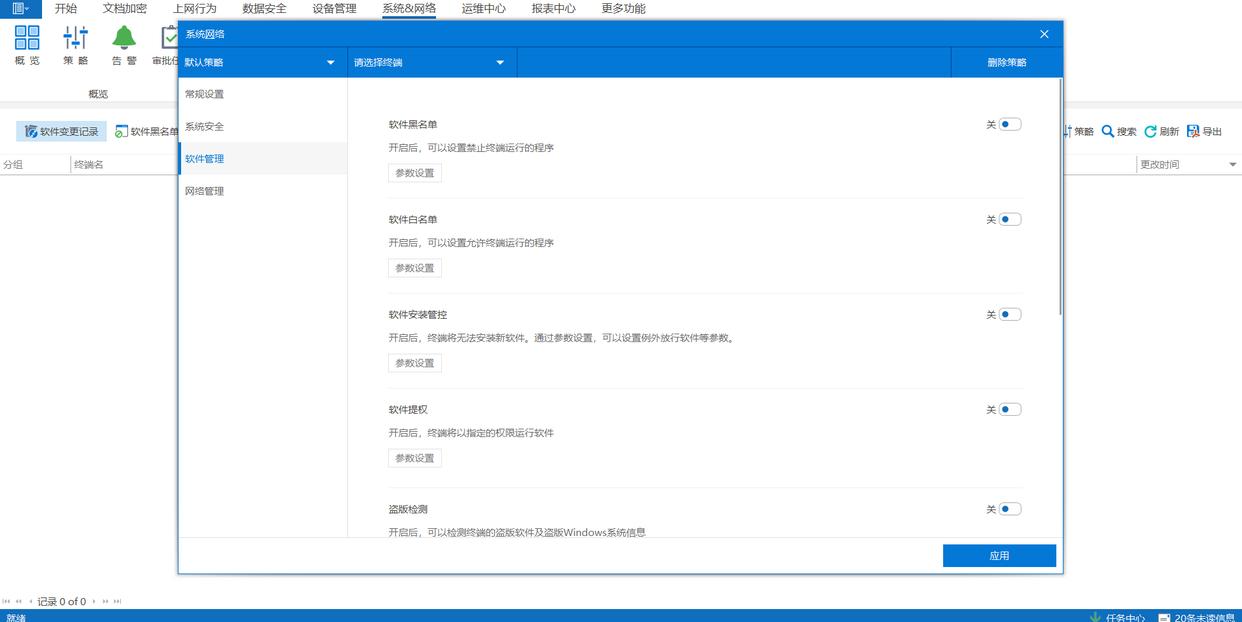Open the 请选择终端 terminal dropdown

pos(500,63)
